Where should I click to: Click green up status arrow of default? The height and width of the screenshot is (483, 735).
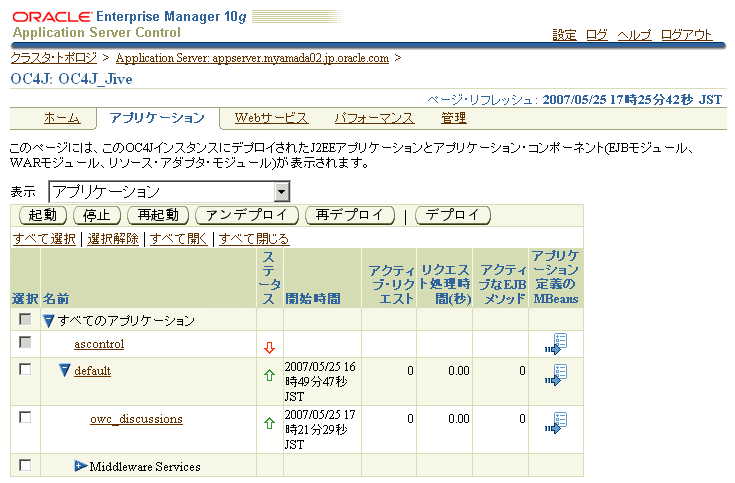[269, 375]
